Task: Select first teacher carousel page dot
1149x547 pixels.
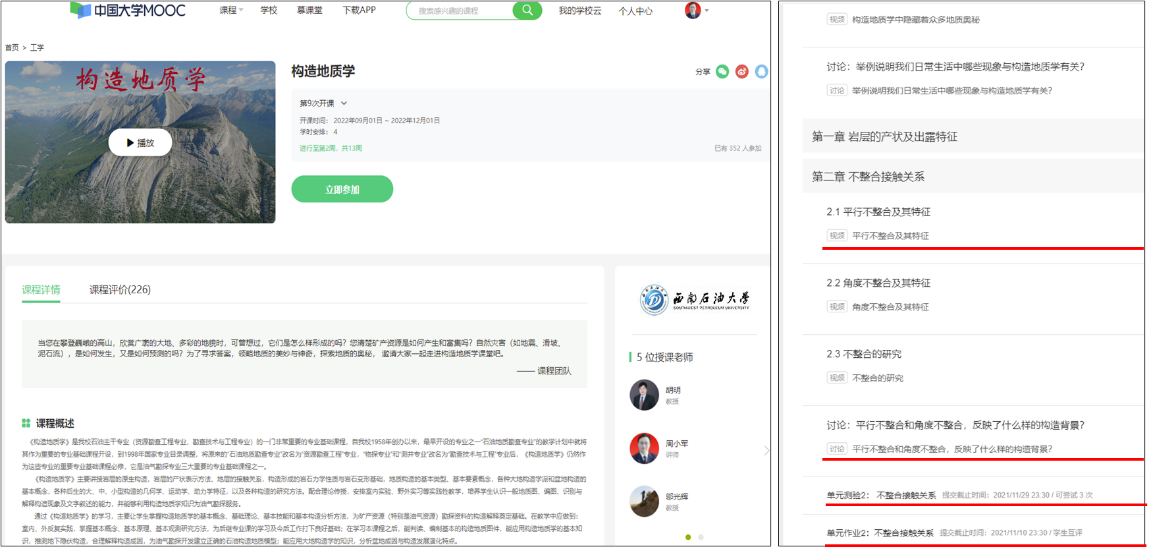Action: tap(687, 537)
